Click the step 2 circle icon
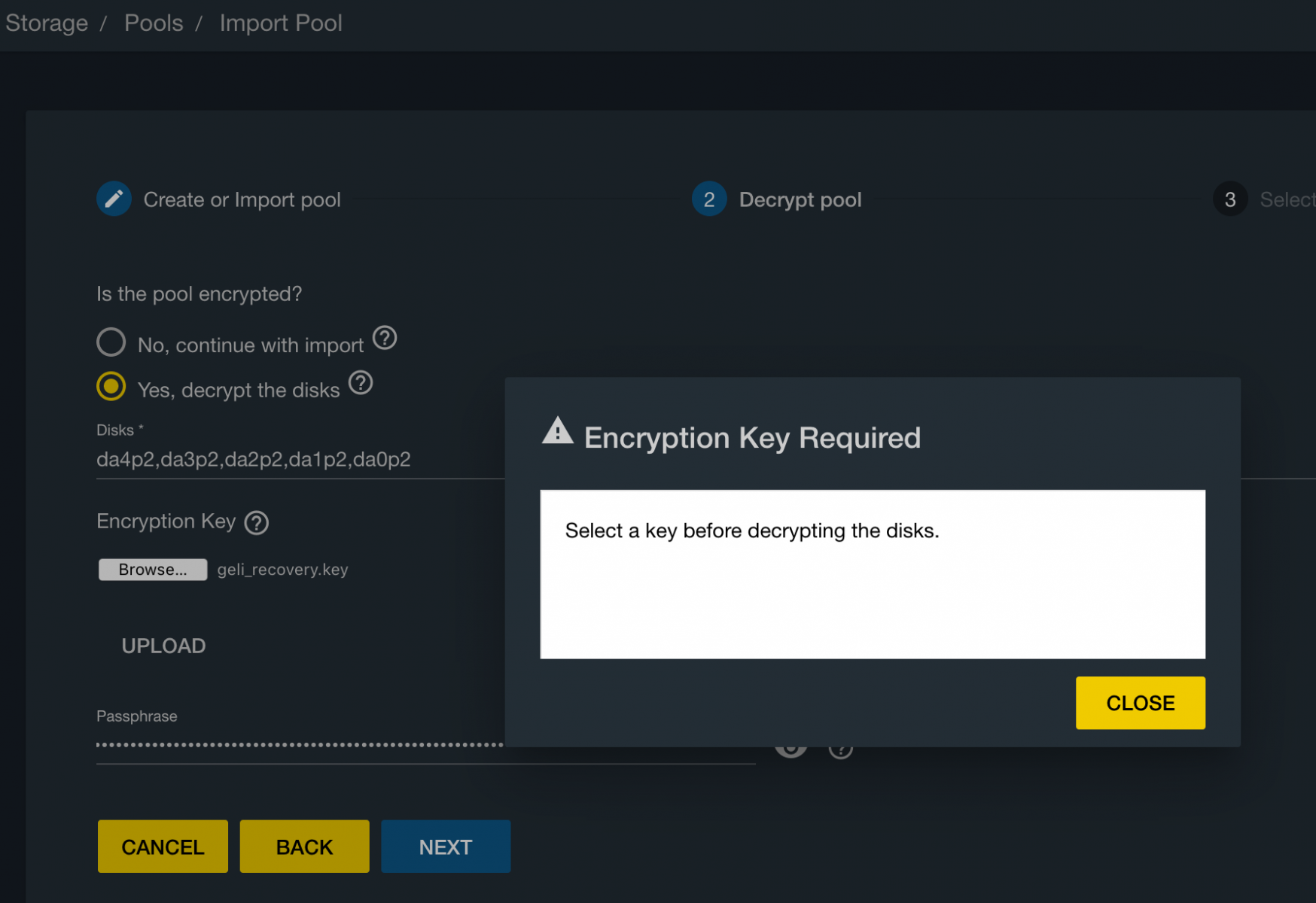The height and width of the screenshot is (903, 1316). click(708, 199)
